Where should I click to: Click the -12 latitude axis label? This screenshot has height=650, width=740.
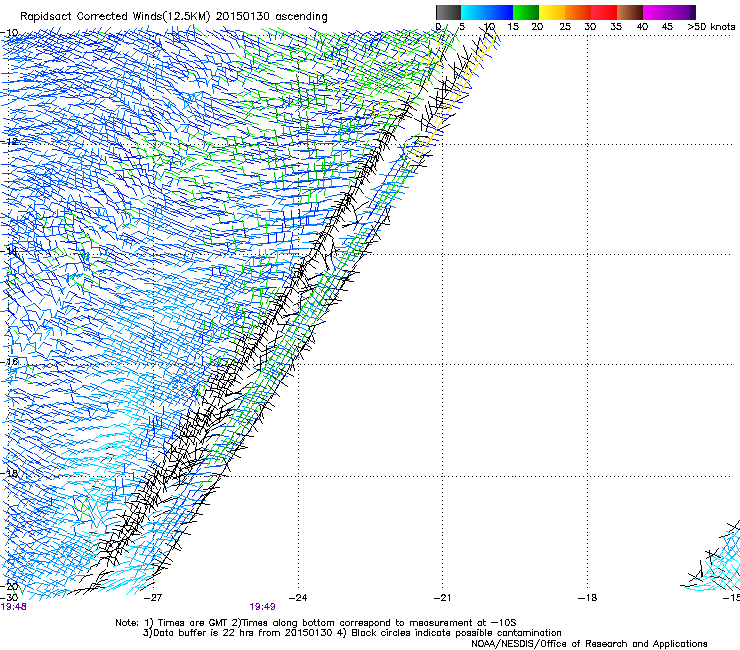pyautogui.click(x=9, y=142)
